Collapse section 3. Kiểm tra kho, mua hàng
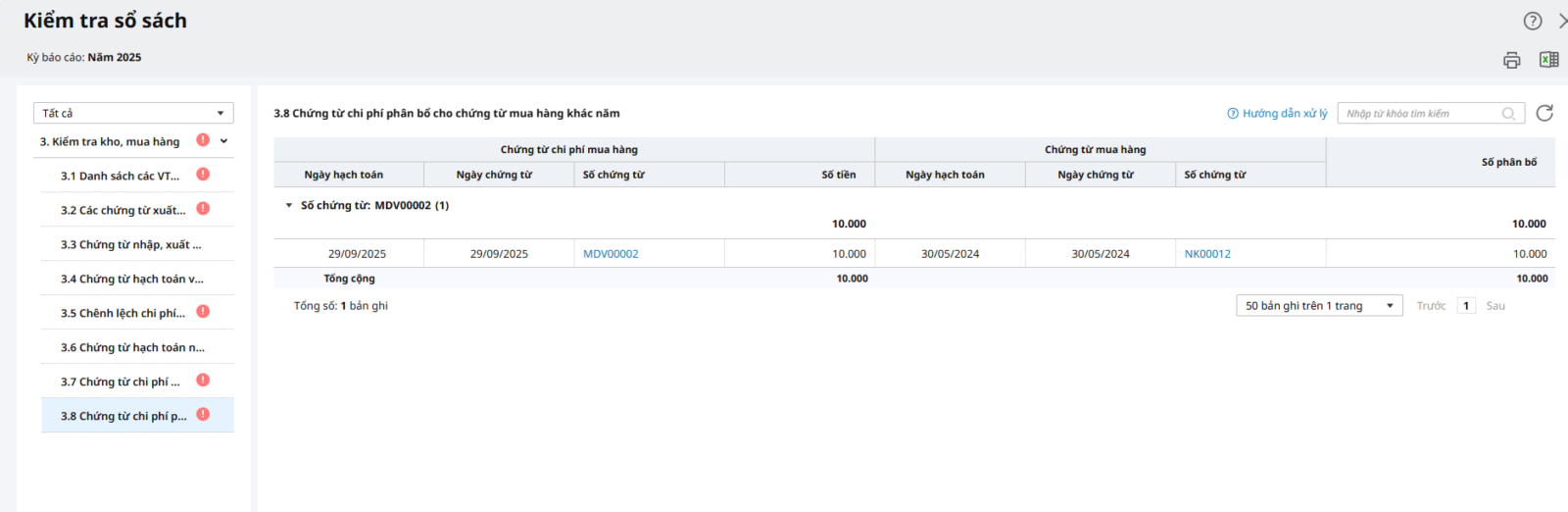Screen dimensions: 1568x512 (x=224, y=141)
